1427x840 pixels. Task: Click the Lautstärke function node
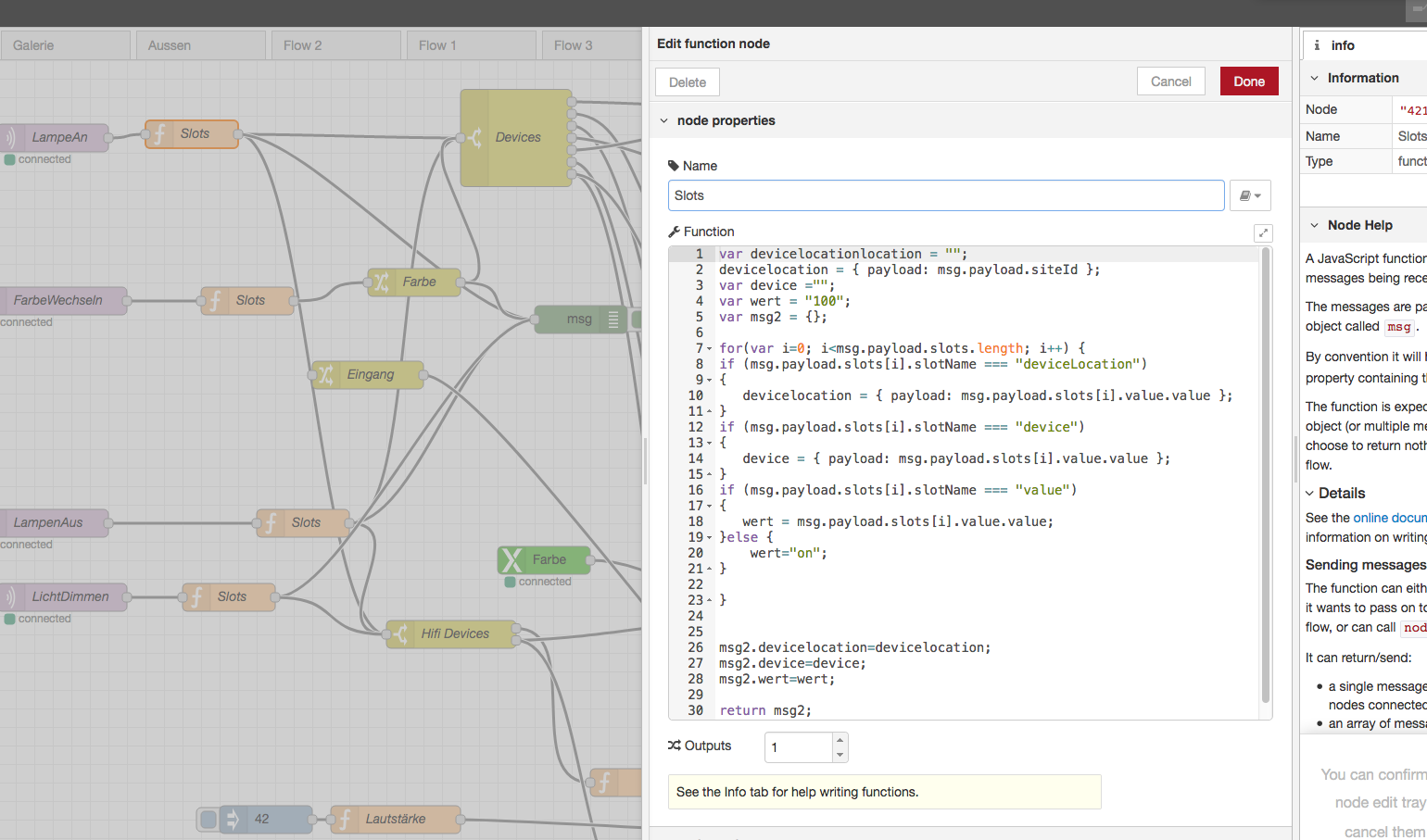395,819
